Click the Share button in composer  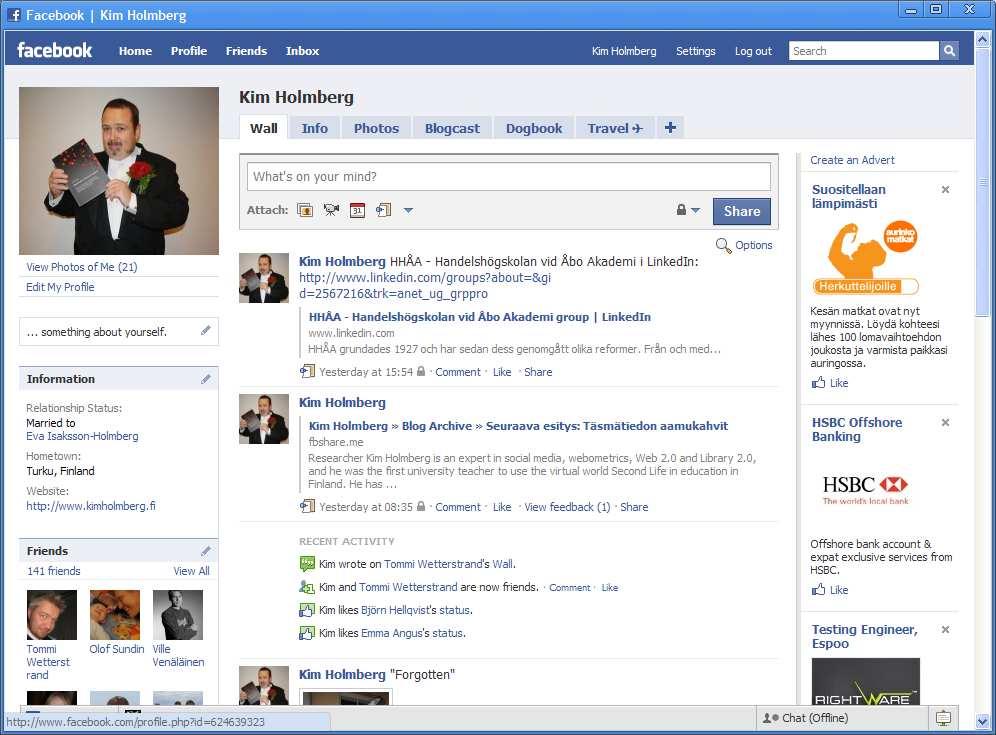(x=741, y=211)
